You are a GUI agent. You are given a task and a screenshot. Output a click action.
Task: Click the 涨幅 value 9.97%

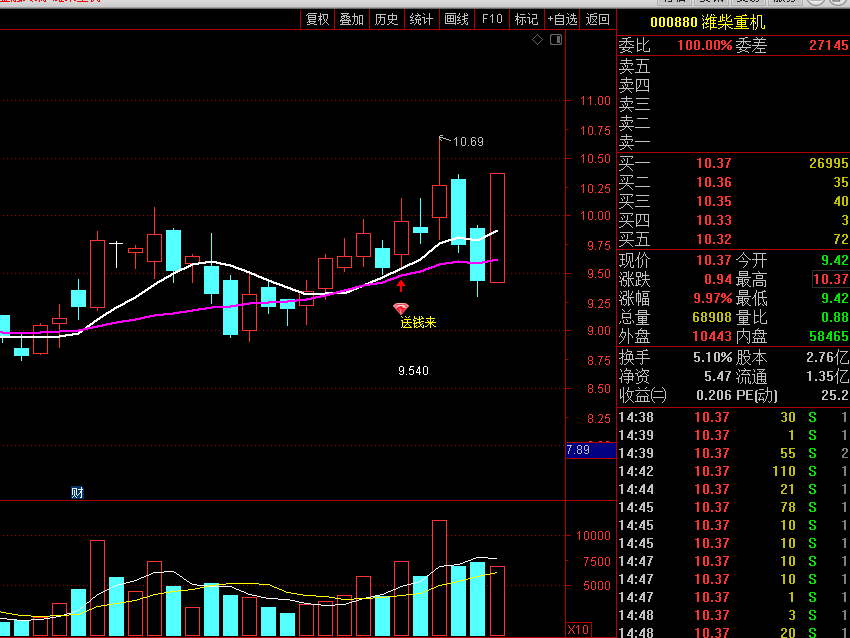[712, 298]
